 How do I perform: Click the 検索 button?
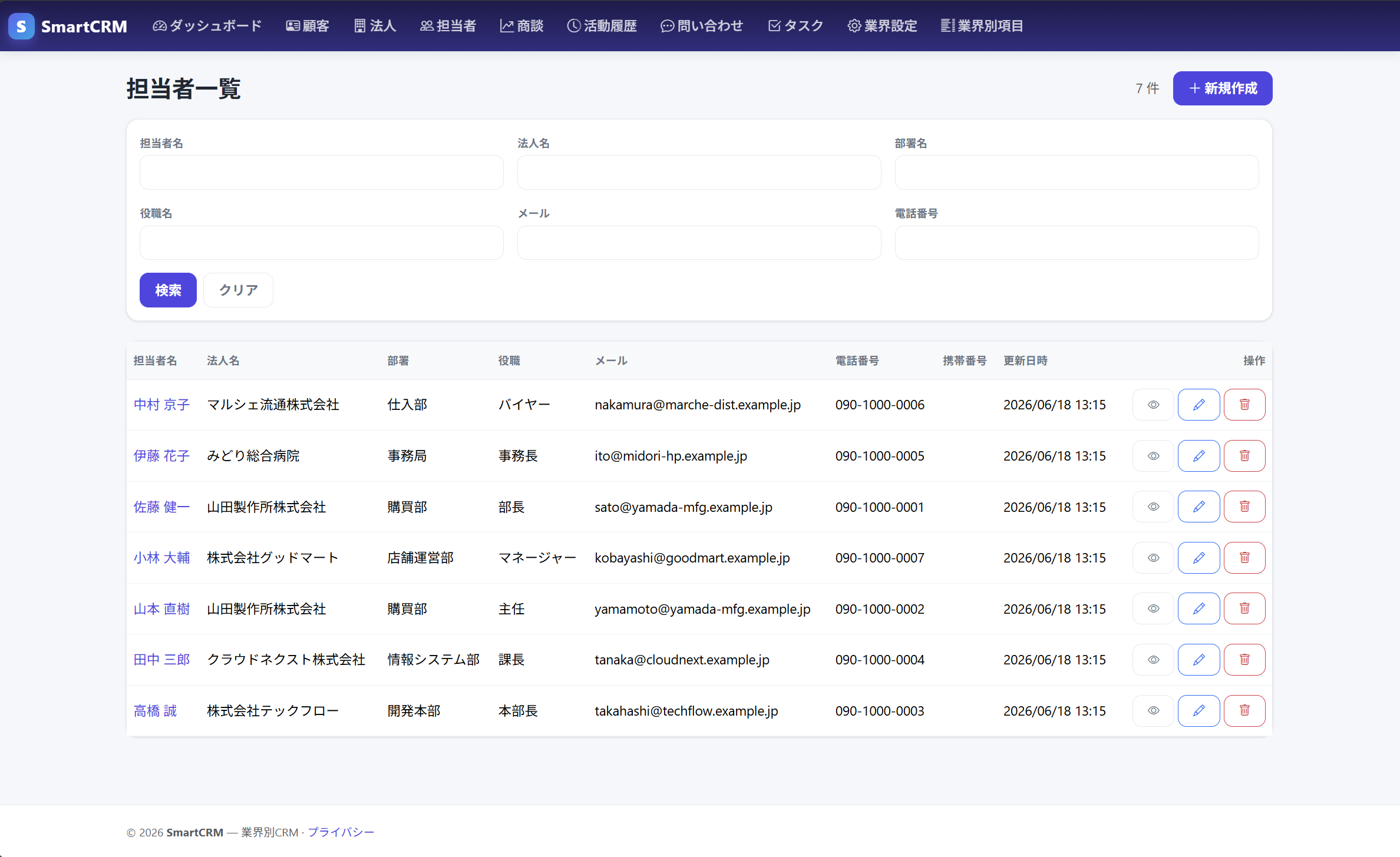[x=168, y=290]
